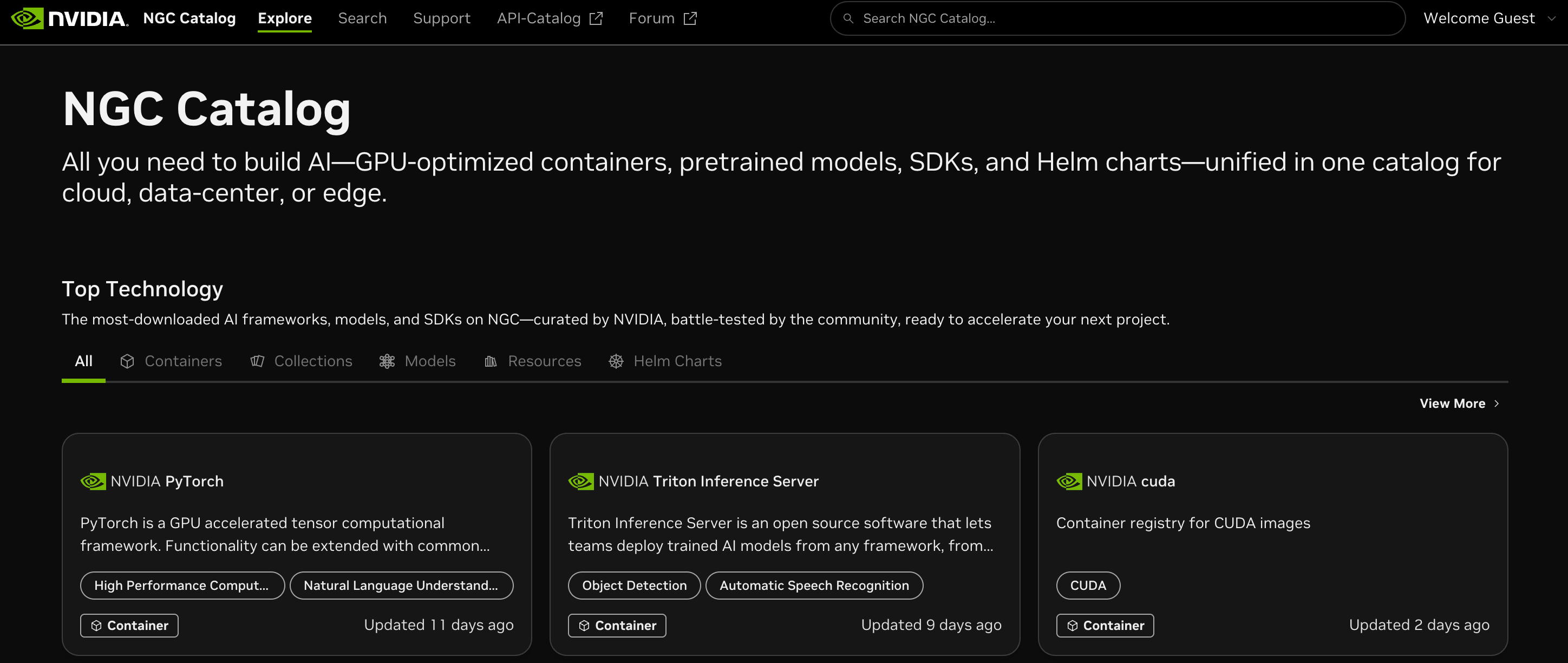The width and height of the screenshot is (1568, 663).
Task: Click API-Catalog external link icon
Action: coord(596,18)
